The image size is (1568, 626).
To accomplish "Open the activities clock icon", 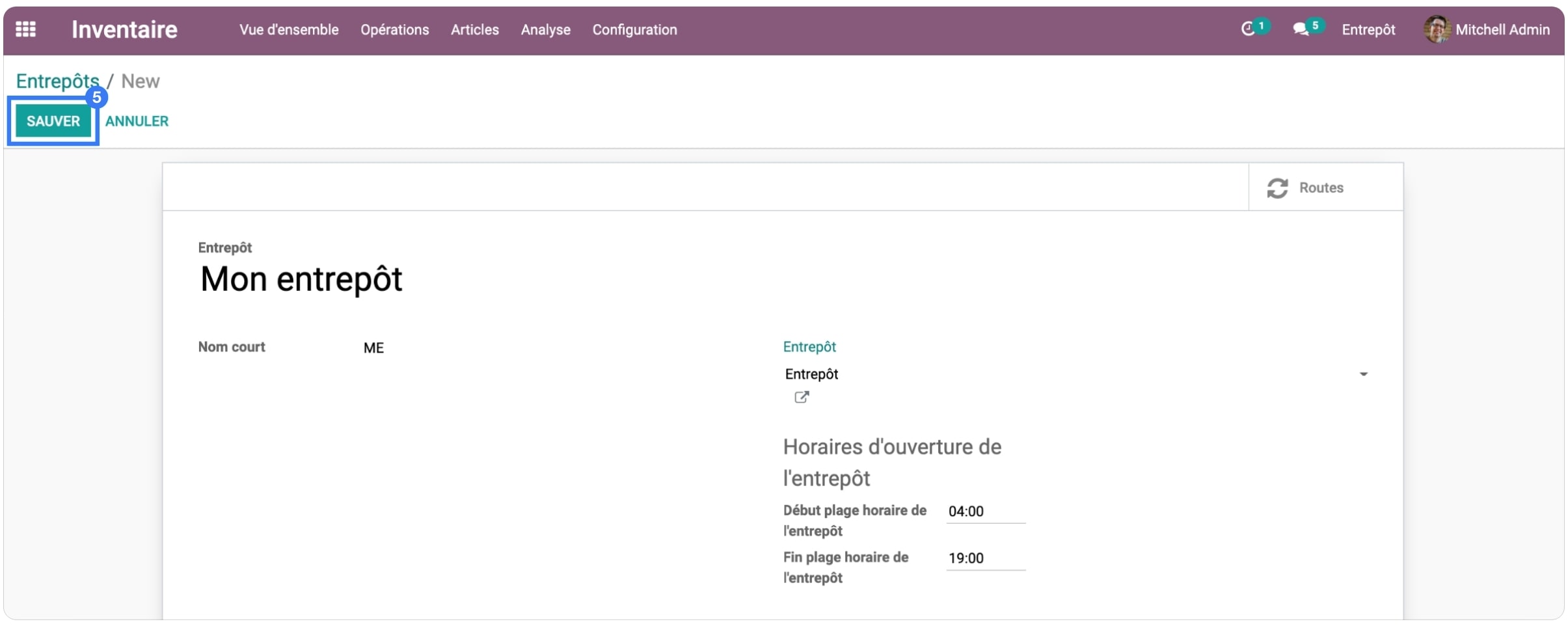I will coord(1248,29).
